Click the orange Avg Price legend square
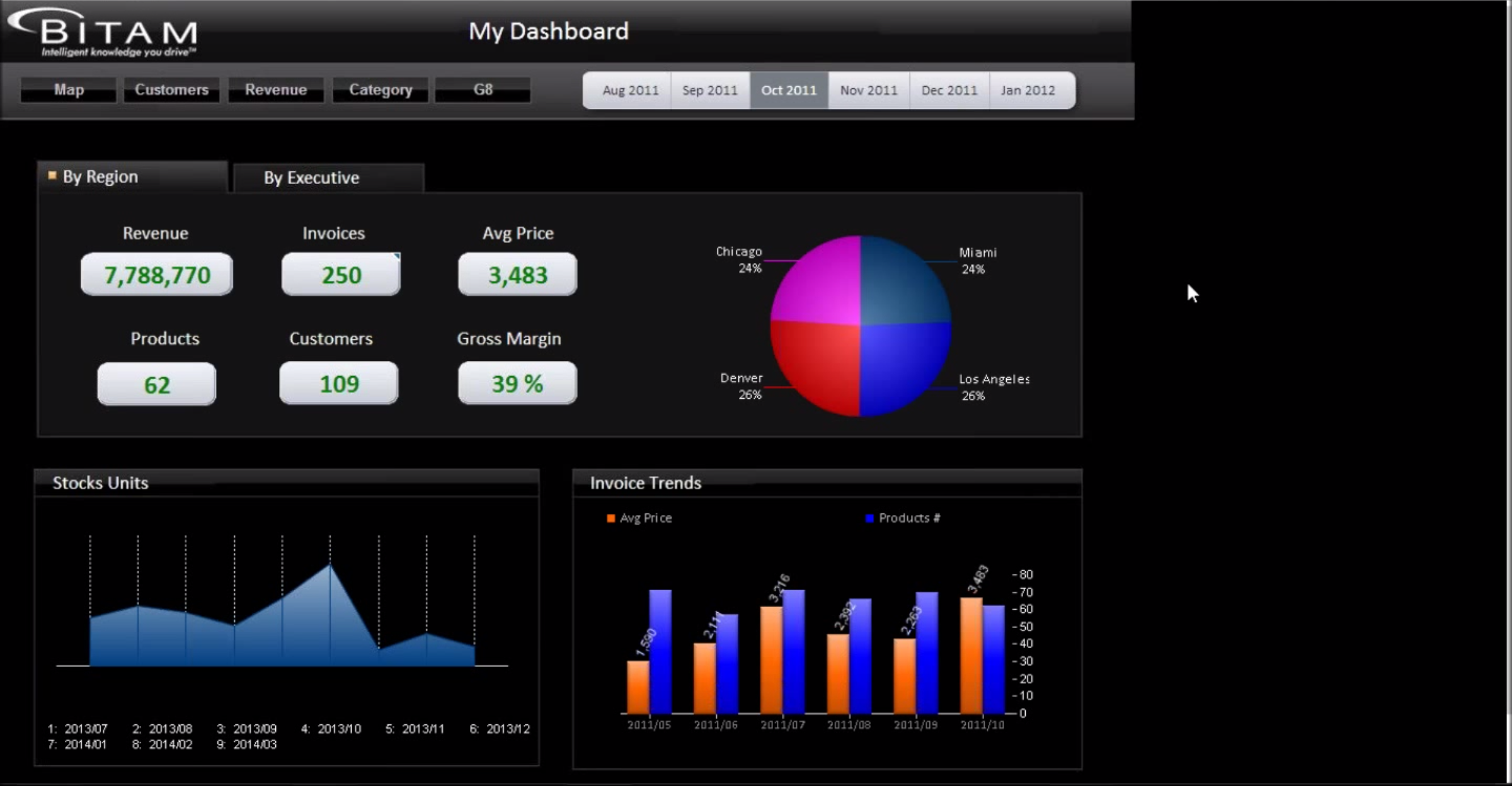 pos(610,518)
